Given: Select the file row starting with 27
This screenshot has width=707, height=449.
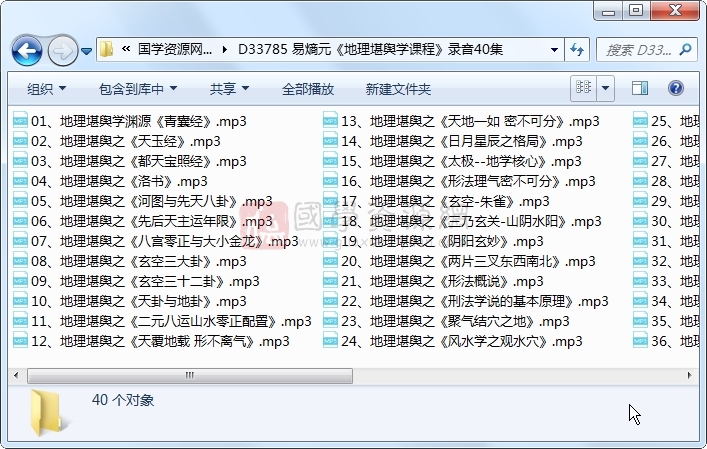Looking at the screenshot, I should 666,161.
